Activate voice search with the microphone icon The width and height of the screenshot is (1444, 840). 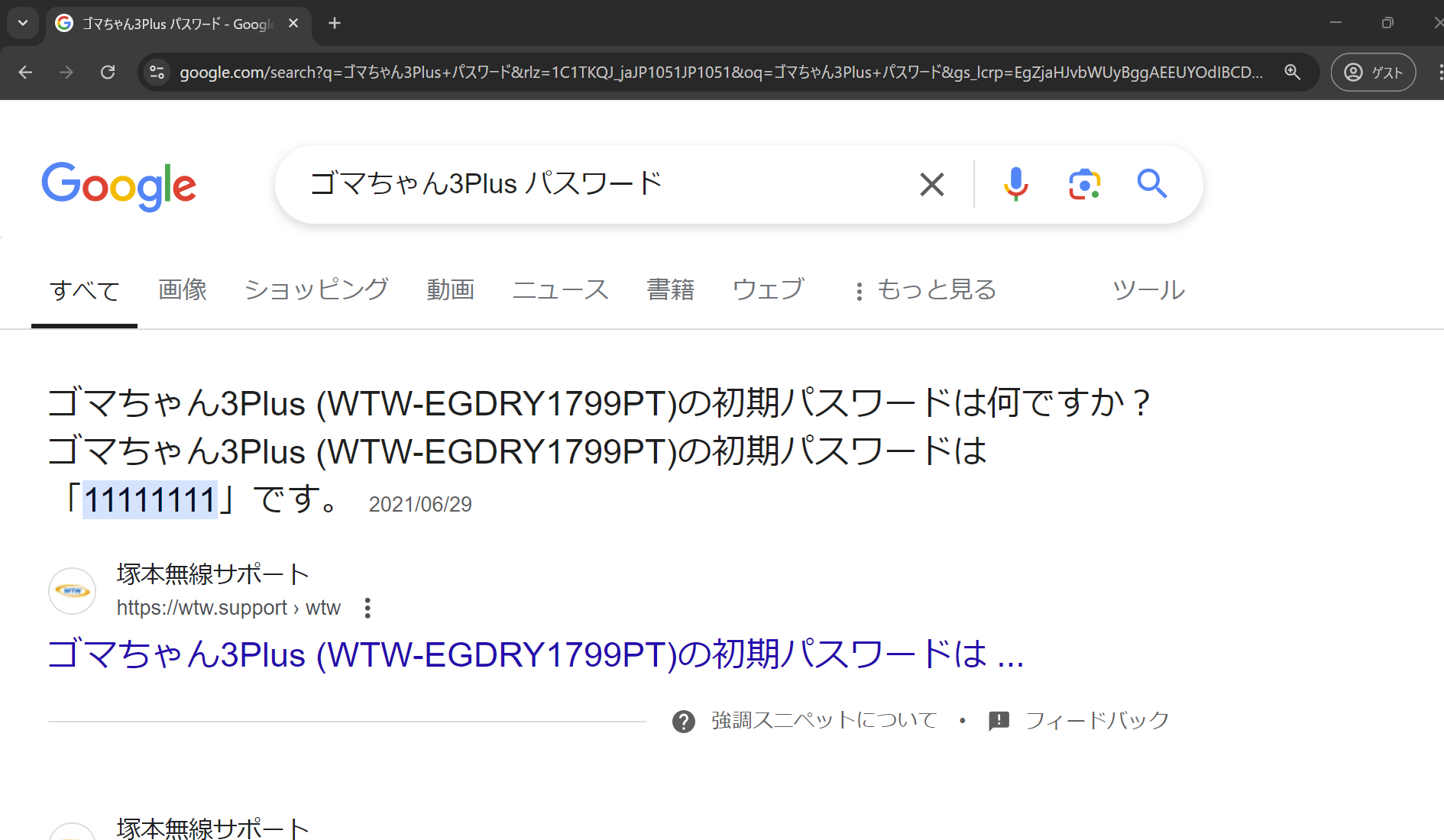(x=1016, y=183)
